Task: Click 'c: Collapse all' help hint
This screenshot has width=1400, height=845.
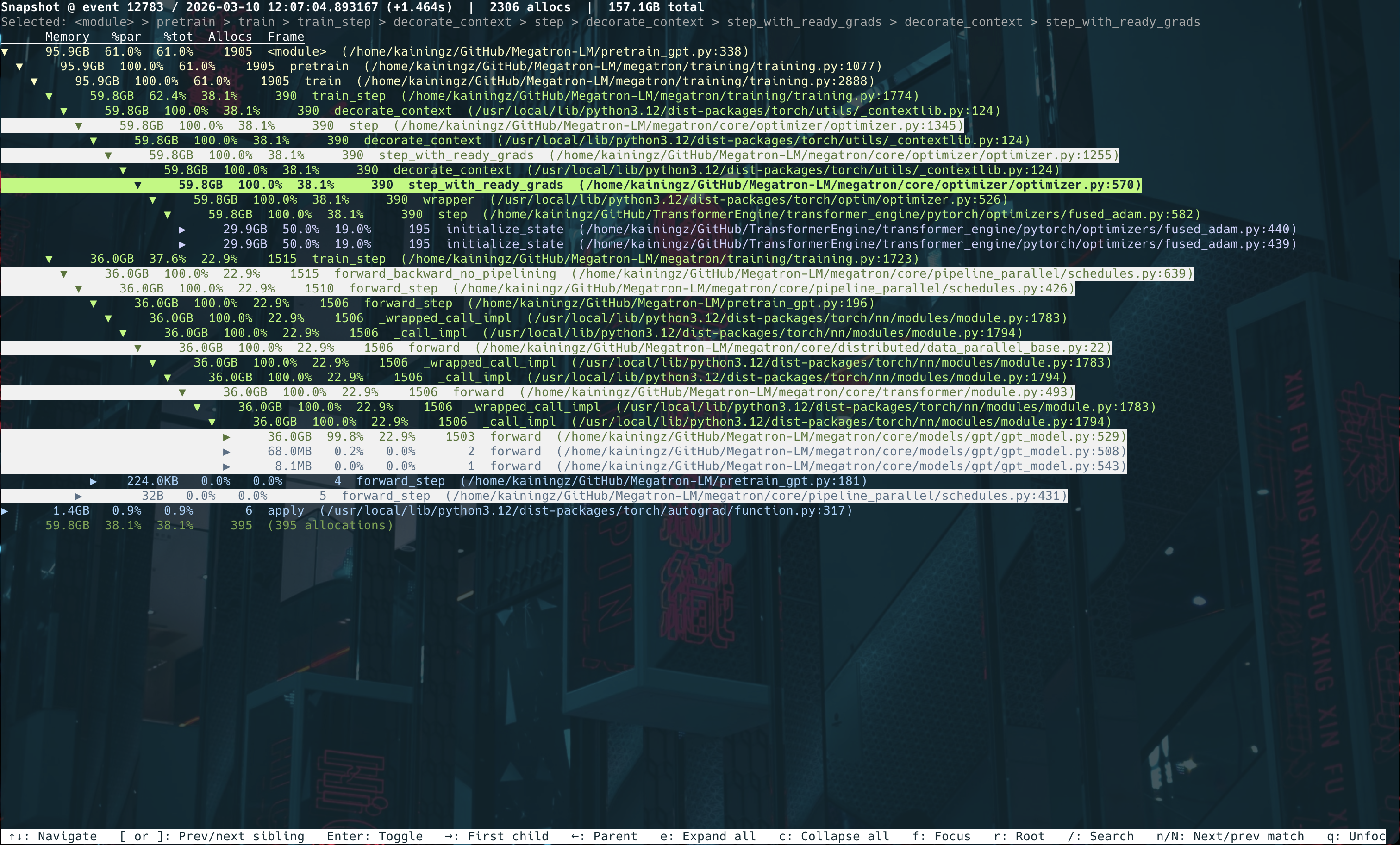Action: [x=834, y=837]
